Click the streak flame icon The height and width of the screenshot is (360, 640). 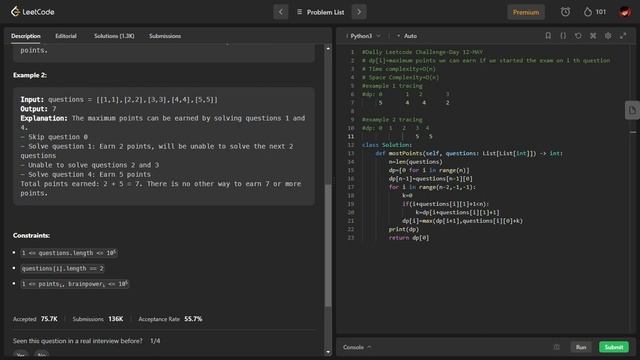pos(587,12)
